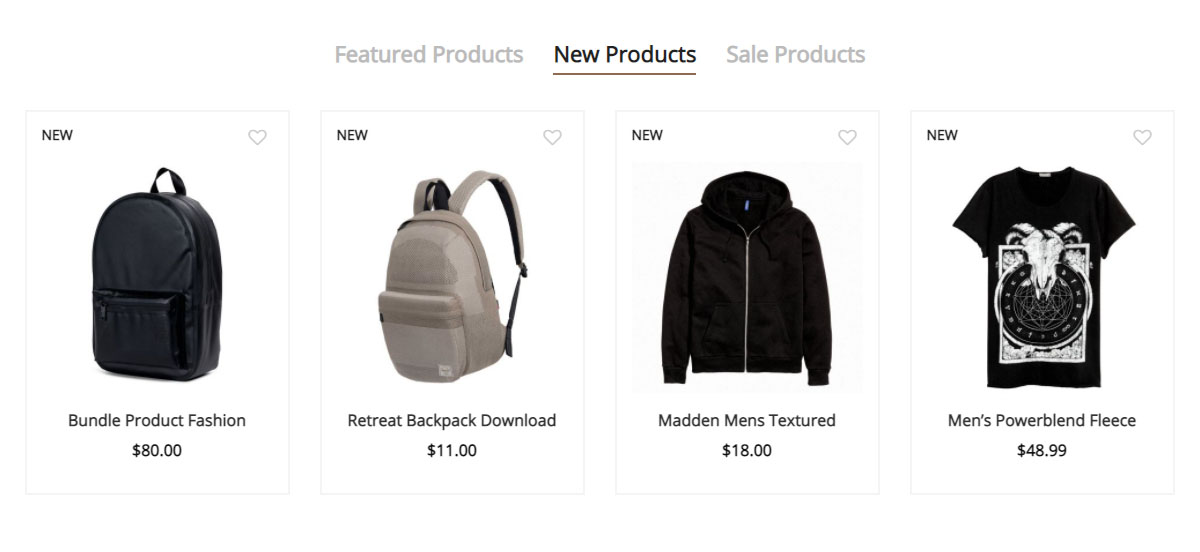1200x552 pixels.
Task: Click the black backpack product image
Action: point(157,275)
